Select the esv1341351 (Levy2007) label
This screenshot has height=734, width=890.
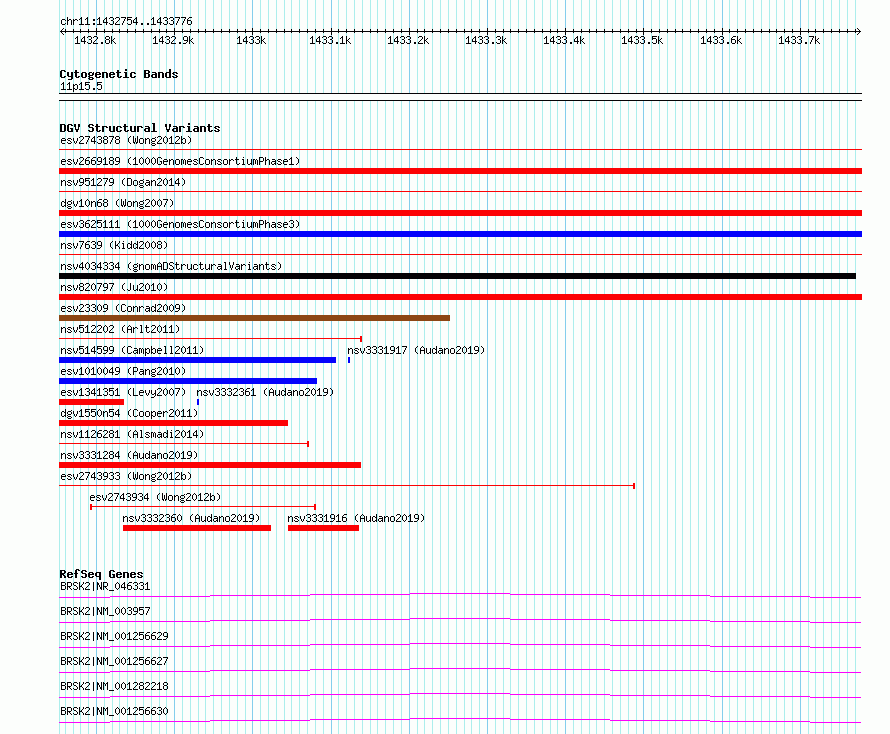[123, 392]
